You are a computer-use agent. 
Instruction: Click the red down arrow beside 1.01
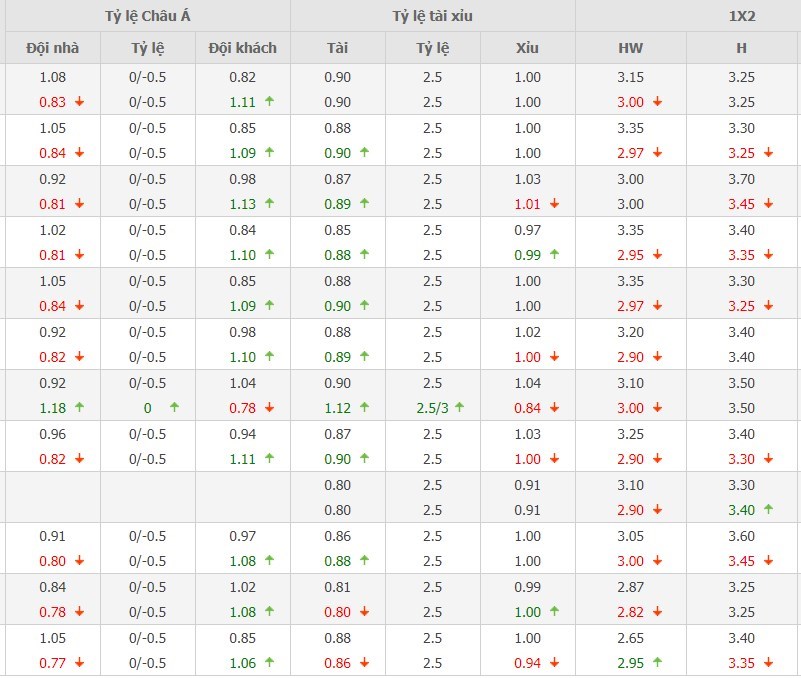[x=554, y=203]
